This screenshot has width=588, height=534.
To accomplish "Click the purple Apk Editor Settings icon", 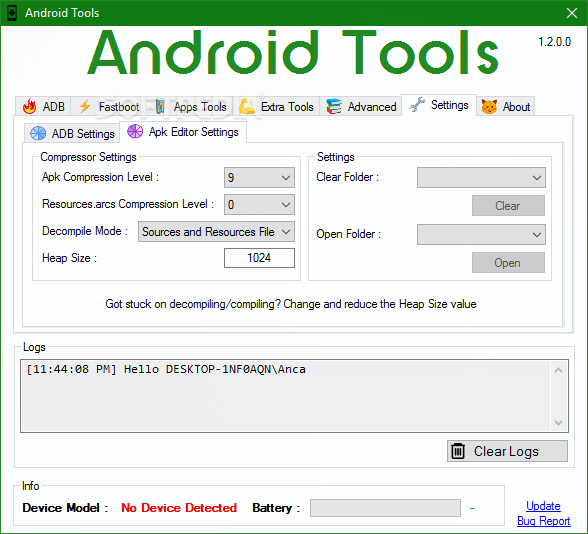I will [135, 131].
